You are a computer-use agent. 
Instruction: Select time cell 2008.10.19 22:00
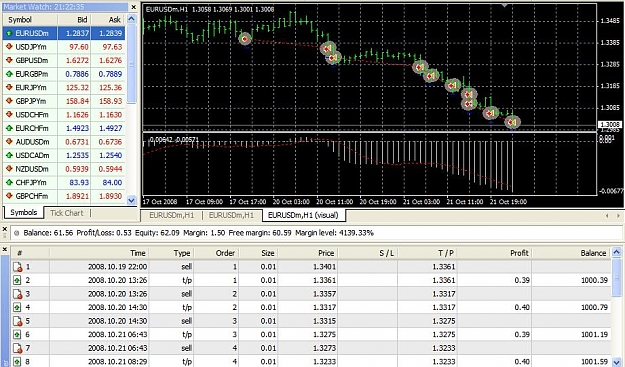(100, 267)
